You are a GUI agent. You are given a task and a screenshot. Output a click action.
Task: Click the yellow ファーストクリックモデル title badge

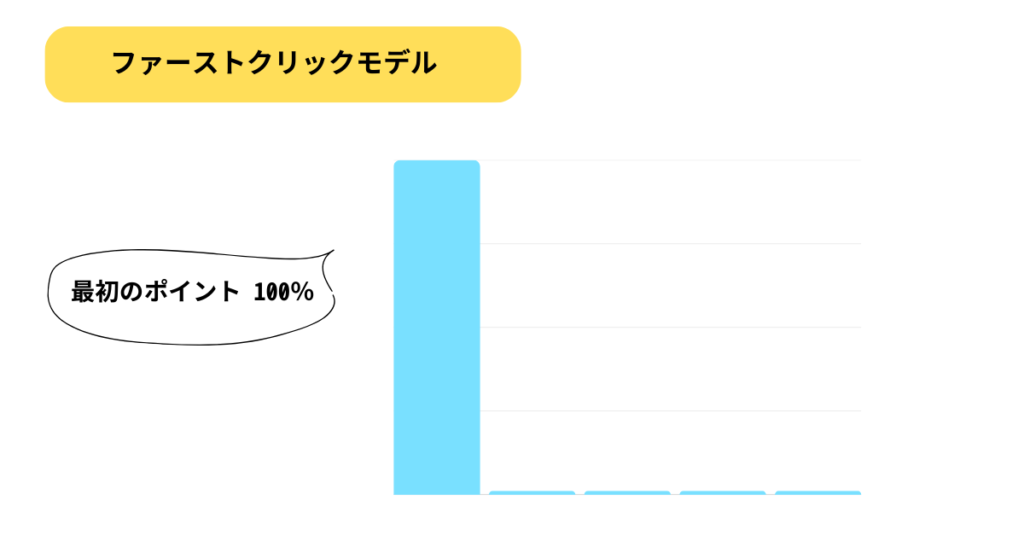coord(283,64)
